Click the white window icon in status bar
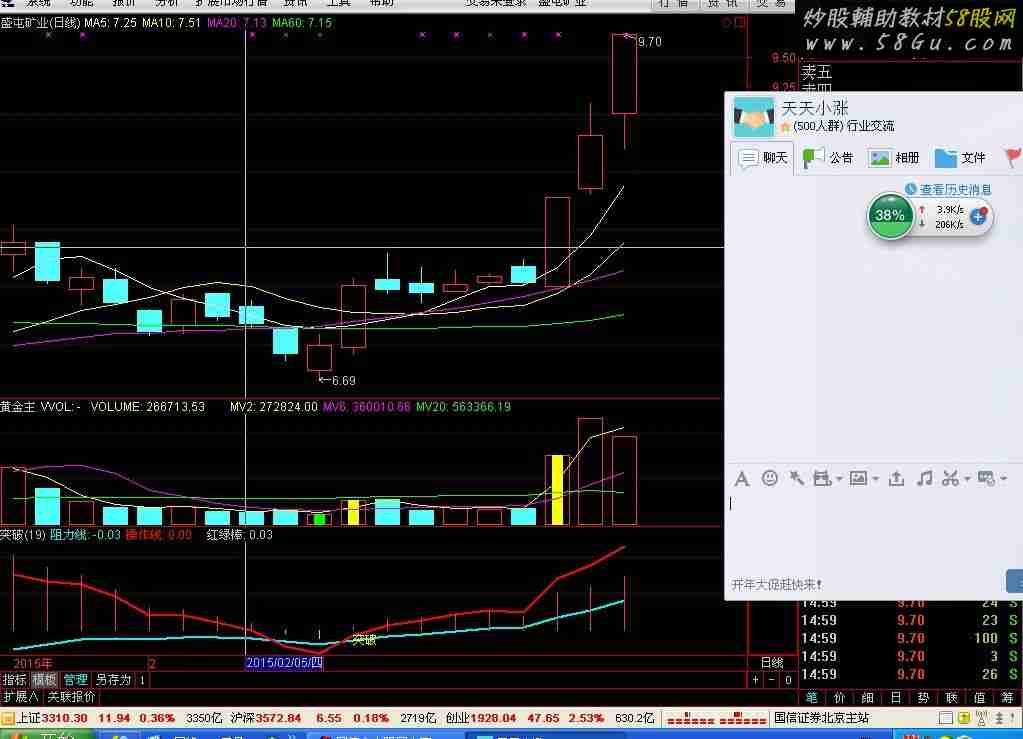Image resolution: width=1023 pixels, height=739 pixels. coord(945,718)
